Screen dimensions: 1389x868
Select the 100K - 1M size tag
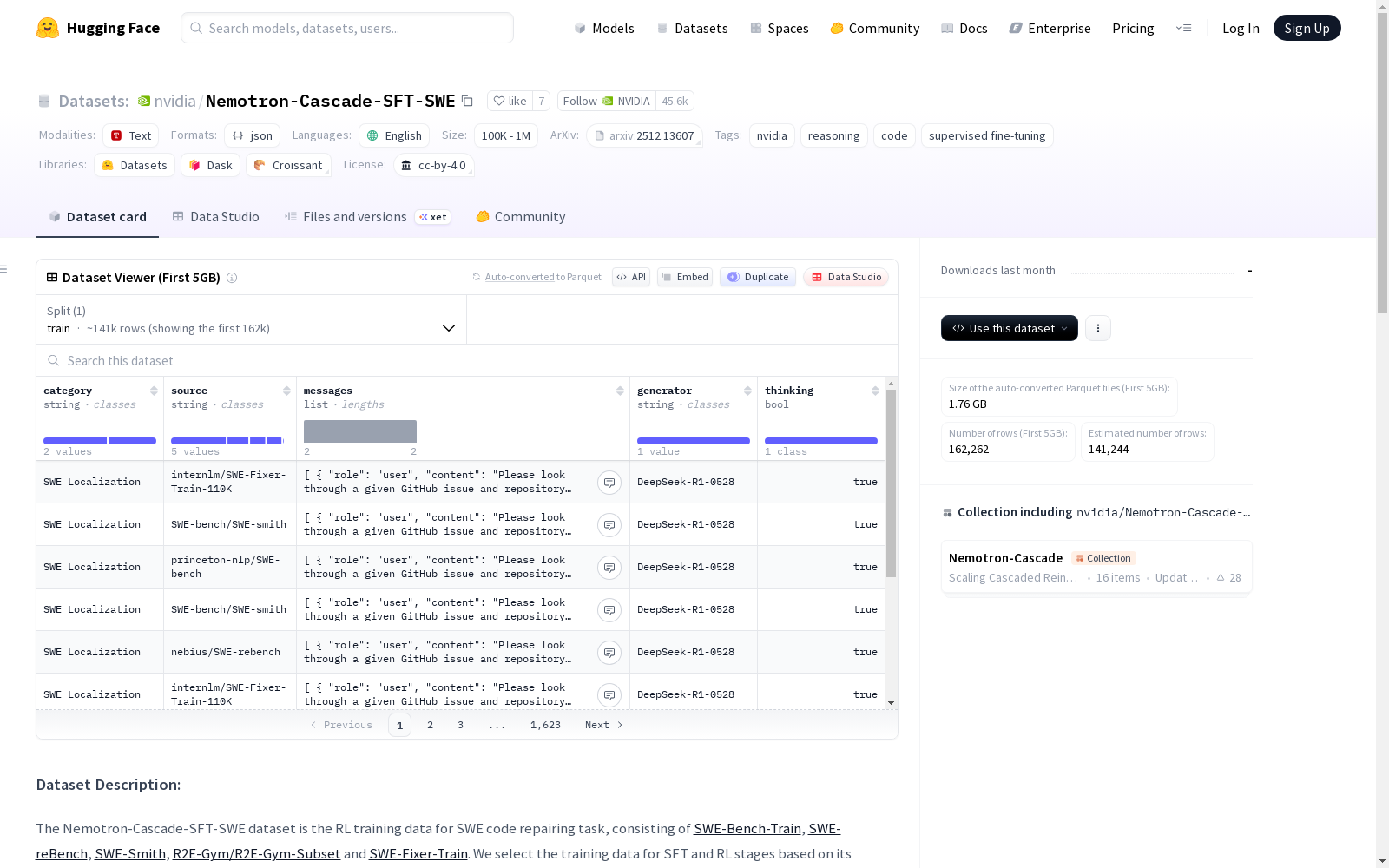(x=506, y=136)
